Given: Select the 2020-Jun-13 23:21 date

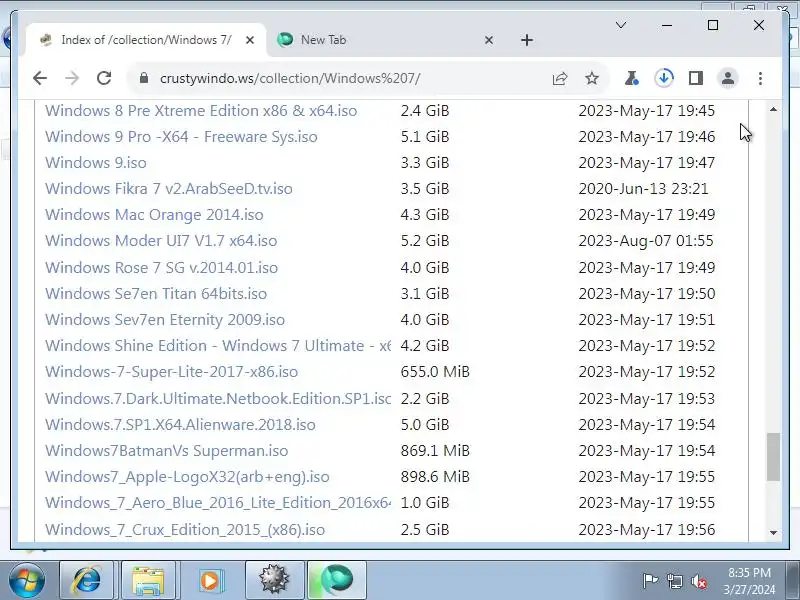Looking at the screenshot, I should coord(643,189).
